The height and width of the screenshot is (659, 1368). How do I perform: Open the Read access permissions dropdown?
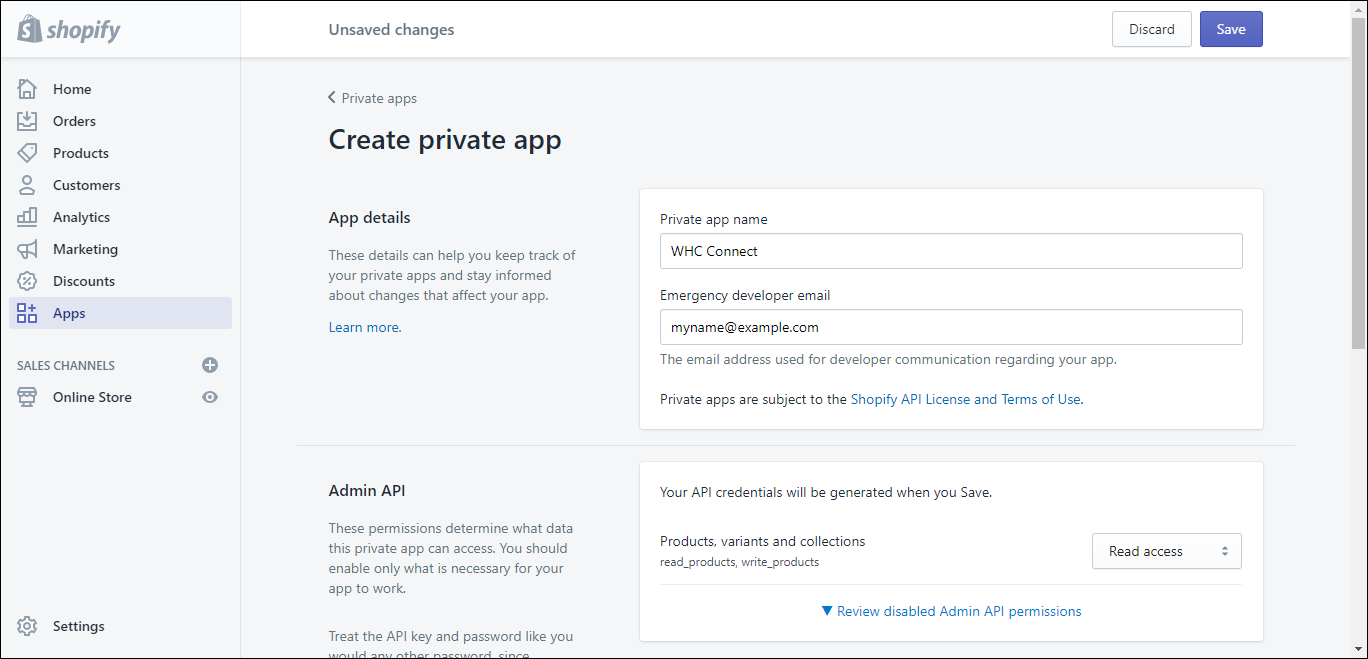pyautogui.click(x=1166, y=551)
